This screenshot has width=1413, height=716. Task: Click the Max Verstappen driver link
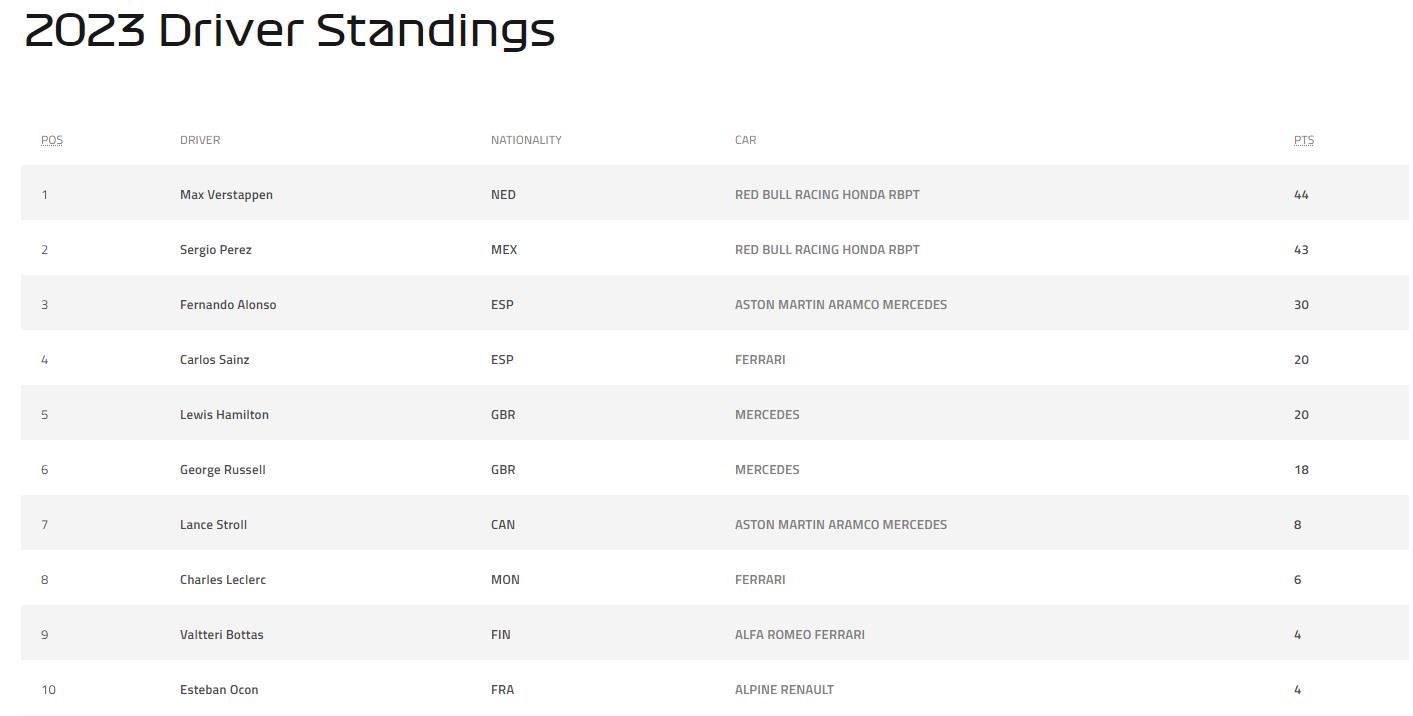[x=226, y=195]
